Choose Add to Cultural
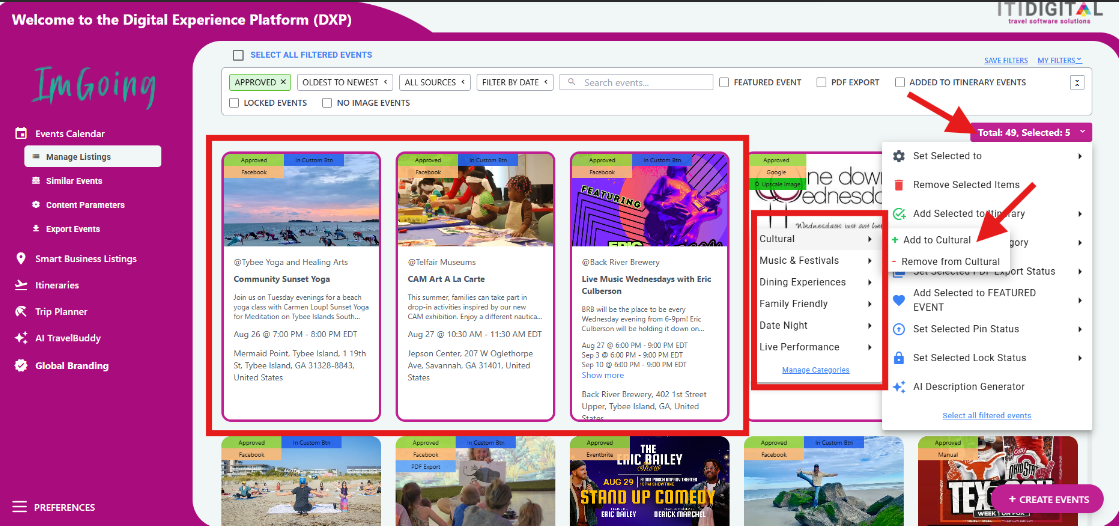Viewport: 1119px width, 526px height. click(936, 240)
